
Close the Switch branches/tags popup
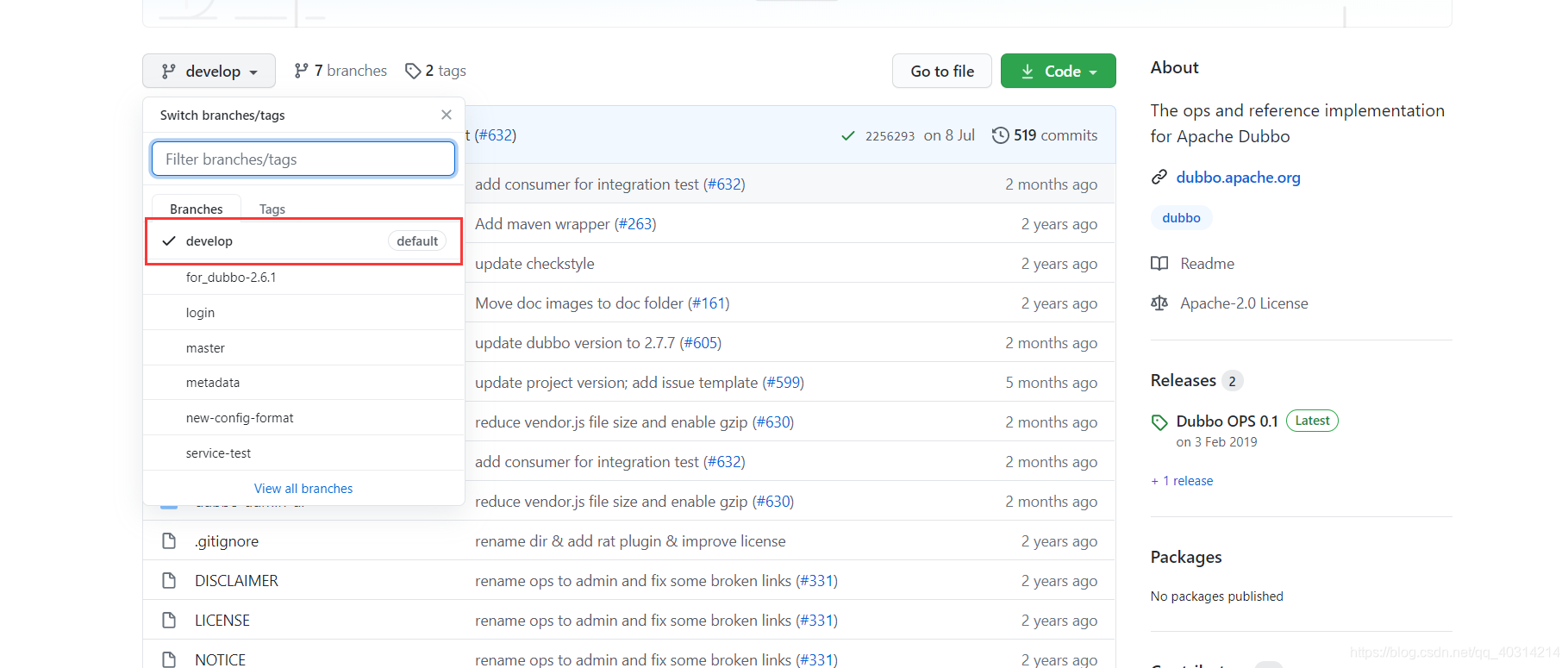(446, 115)
